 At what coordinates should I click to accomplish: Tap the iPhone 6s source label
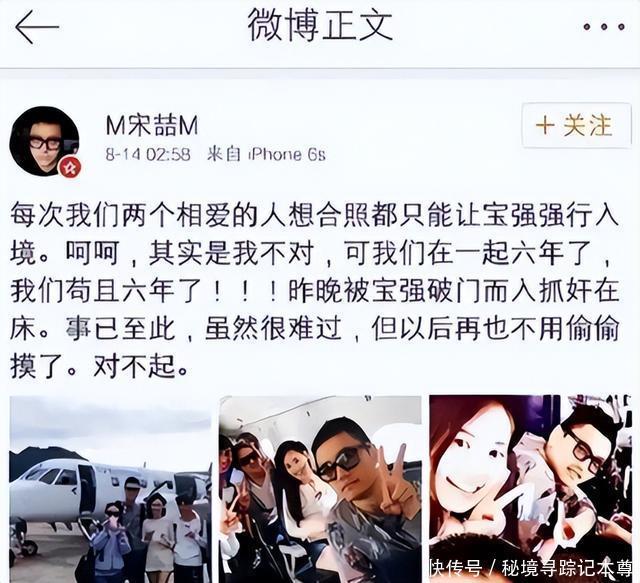[287, 155]
